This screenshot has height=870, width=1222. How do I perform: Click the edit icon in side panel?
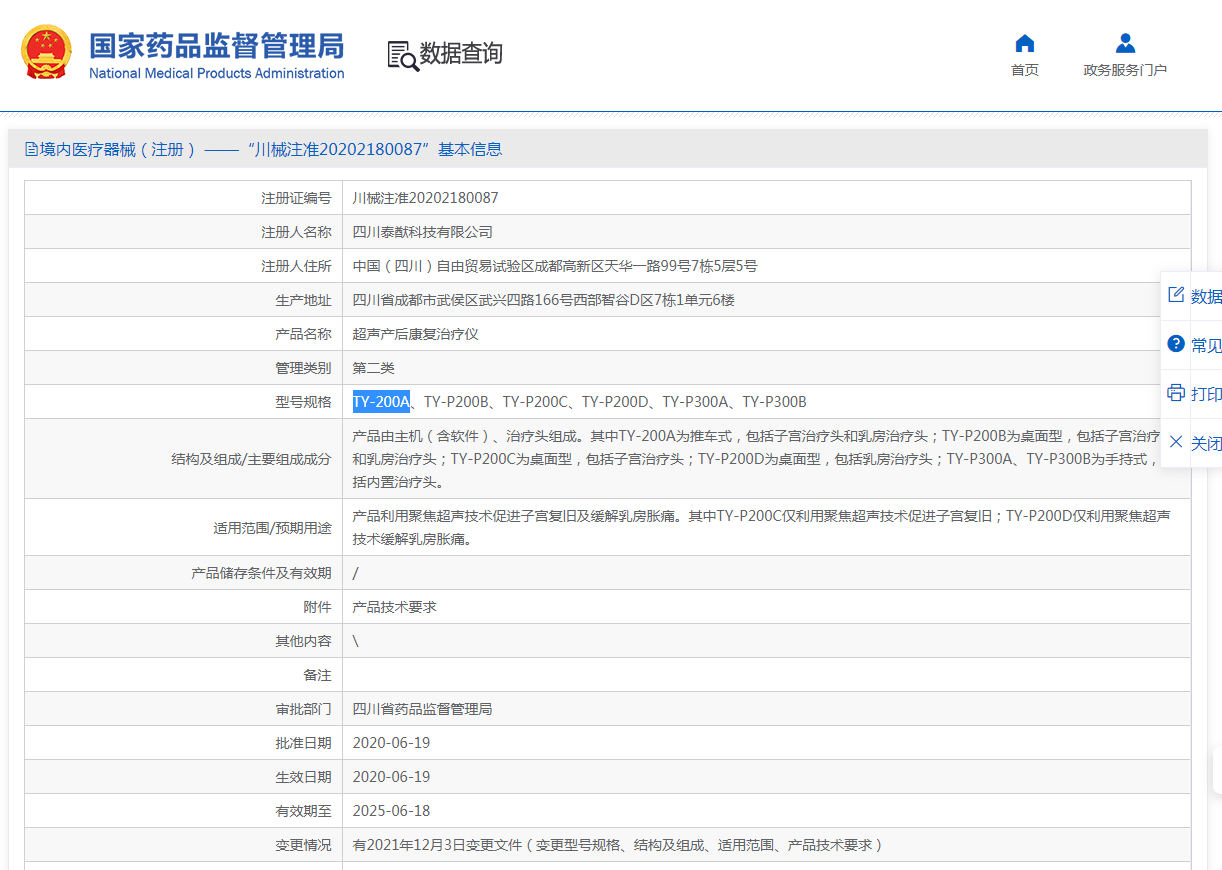coord(1176,295)
